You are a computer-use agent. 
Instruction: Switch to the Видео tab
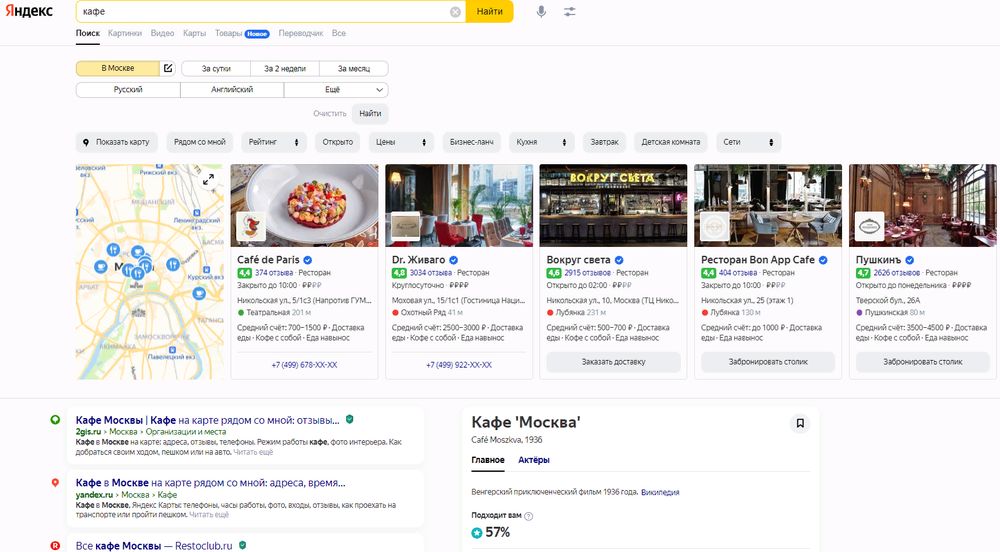[162, 33]
